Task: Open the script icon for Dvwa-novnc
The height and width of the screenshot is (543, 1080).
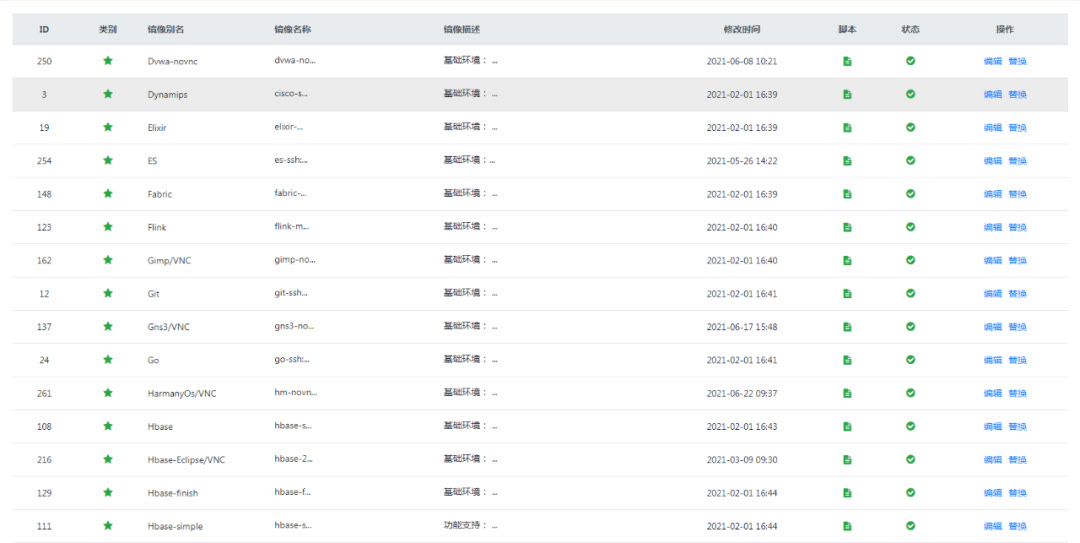Action: point(847,61)
